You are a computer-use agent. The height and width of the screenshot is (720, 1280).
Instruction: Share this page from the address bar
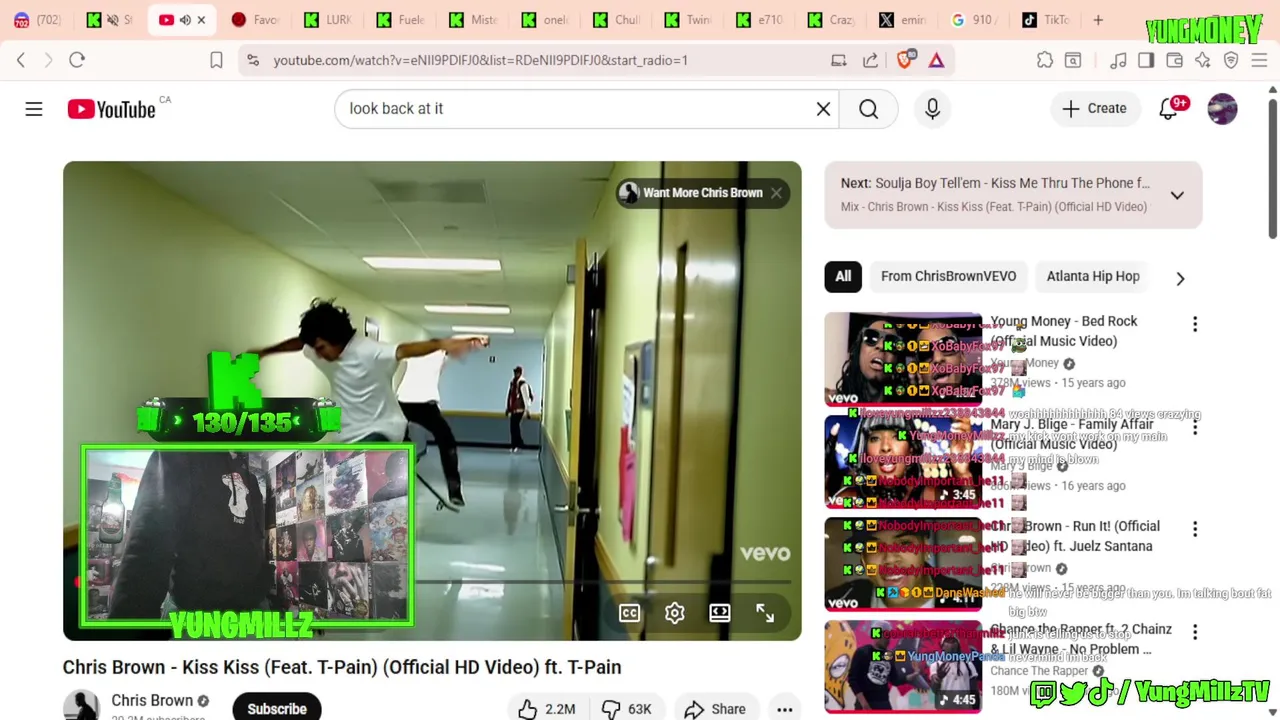click(x=870, y=60)
